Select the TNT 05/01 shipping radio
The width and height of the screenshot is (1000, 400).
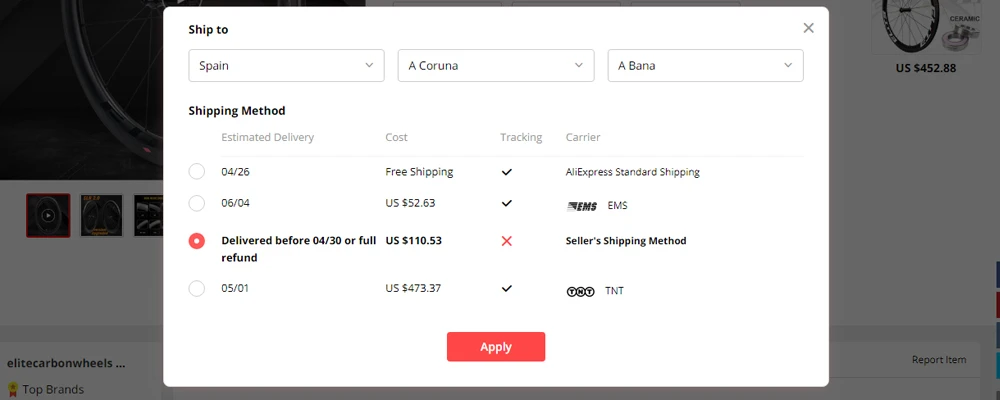coord(197,289)
